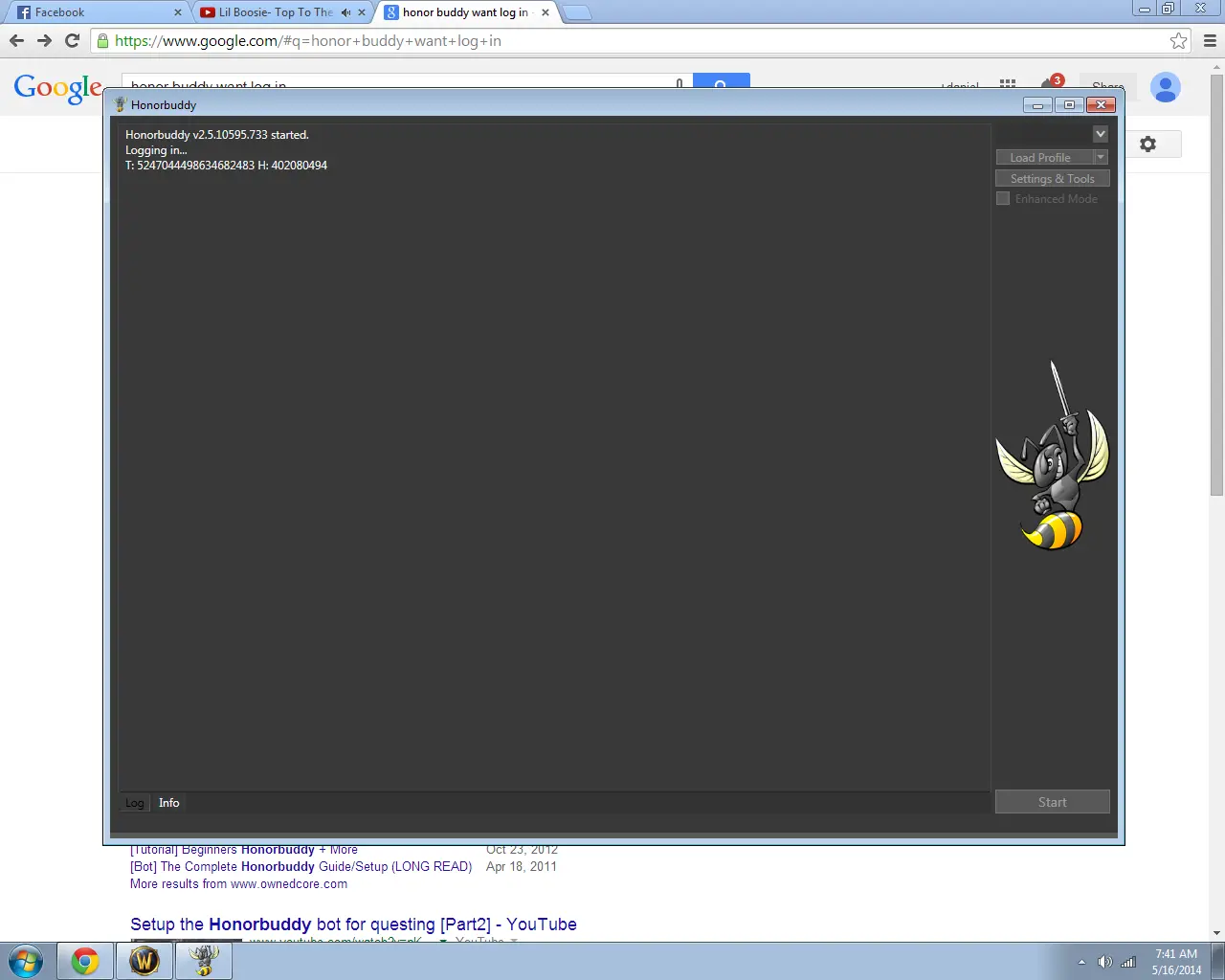
Task: Click the Start button in Honorbuddy
Action: pos(1053,802)
